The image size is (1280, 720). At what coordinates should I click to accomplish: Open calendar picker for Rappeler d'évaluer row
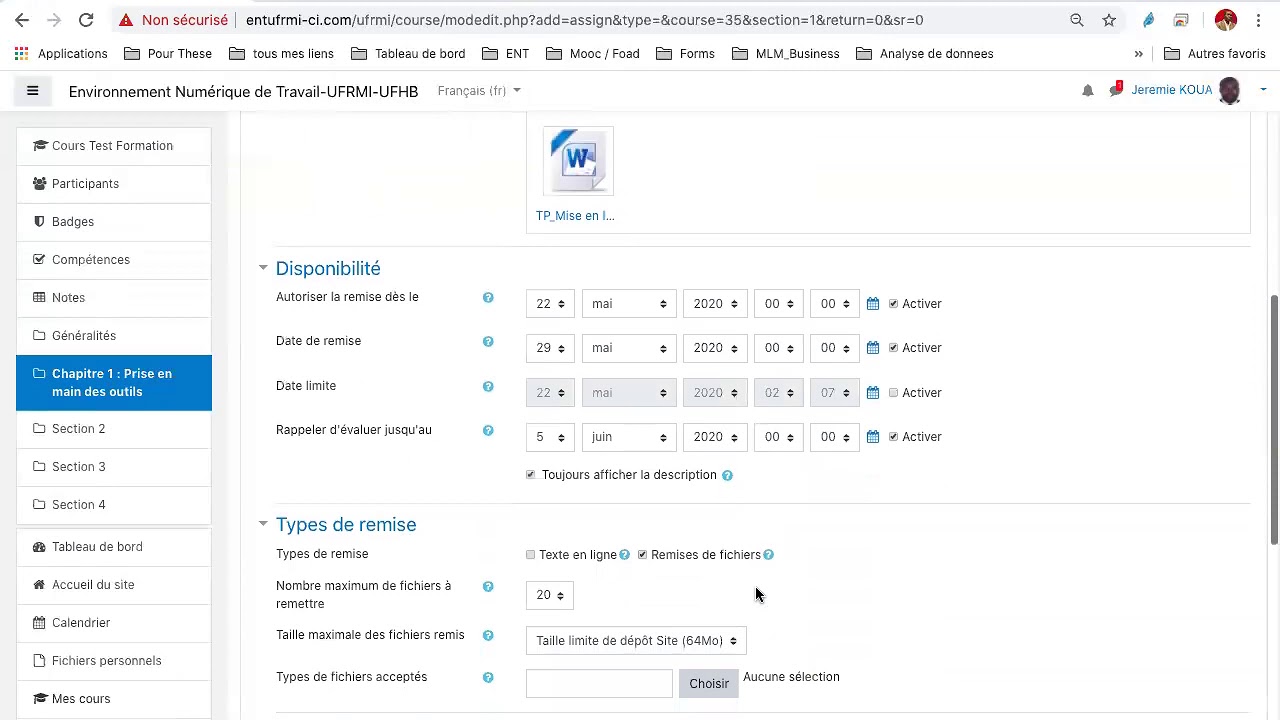click(x=873, y=437)
